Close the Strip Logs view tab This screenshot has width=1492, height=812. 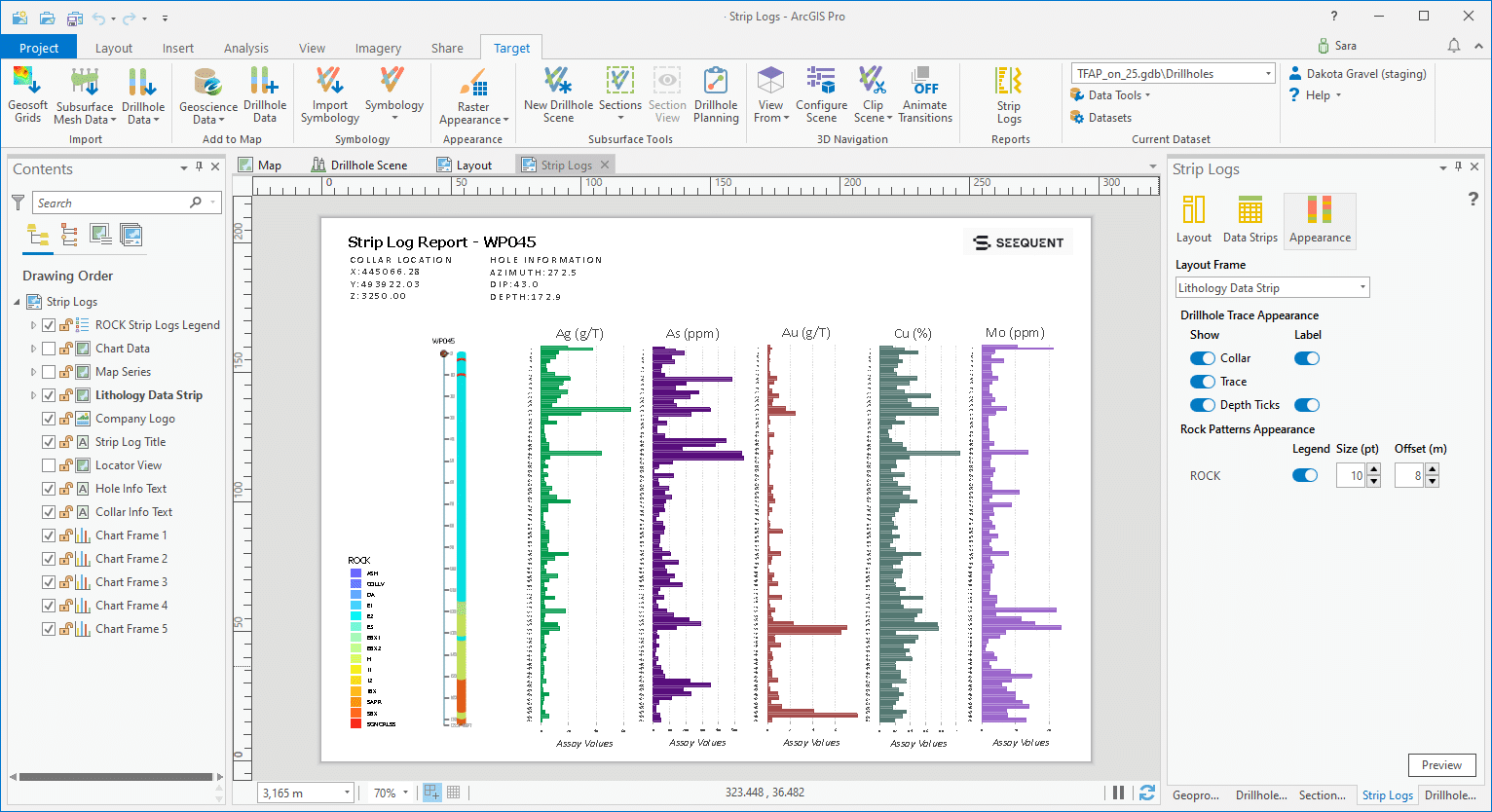coord(605,166)
